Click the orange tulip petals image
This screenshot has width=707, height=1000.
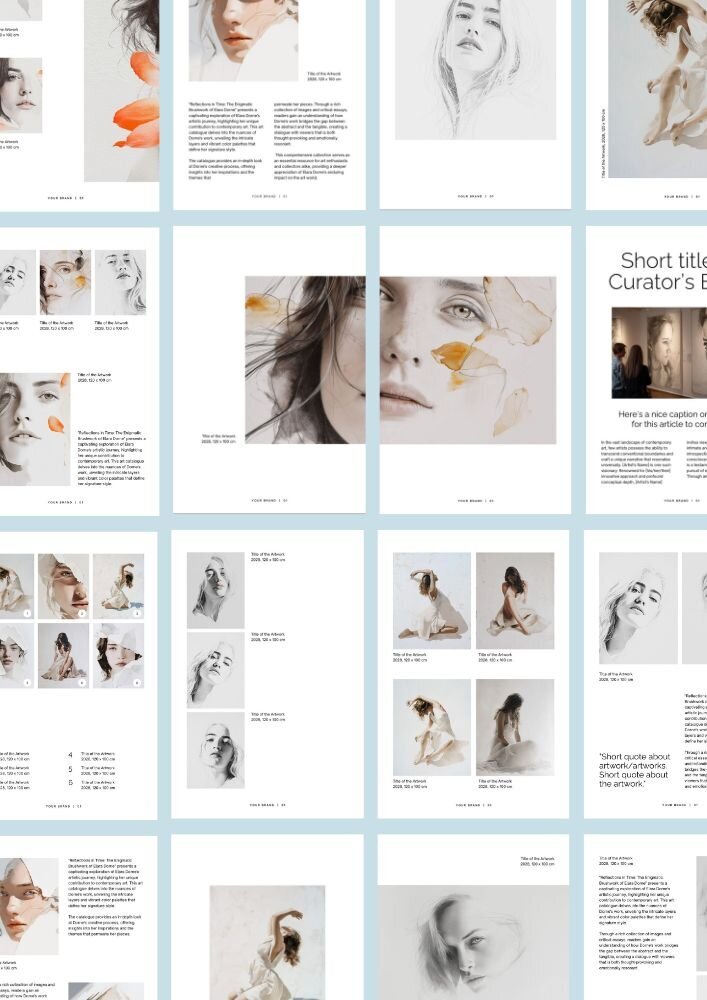pyautogui.click(x=137, y=100)
